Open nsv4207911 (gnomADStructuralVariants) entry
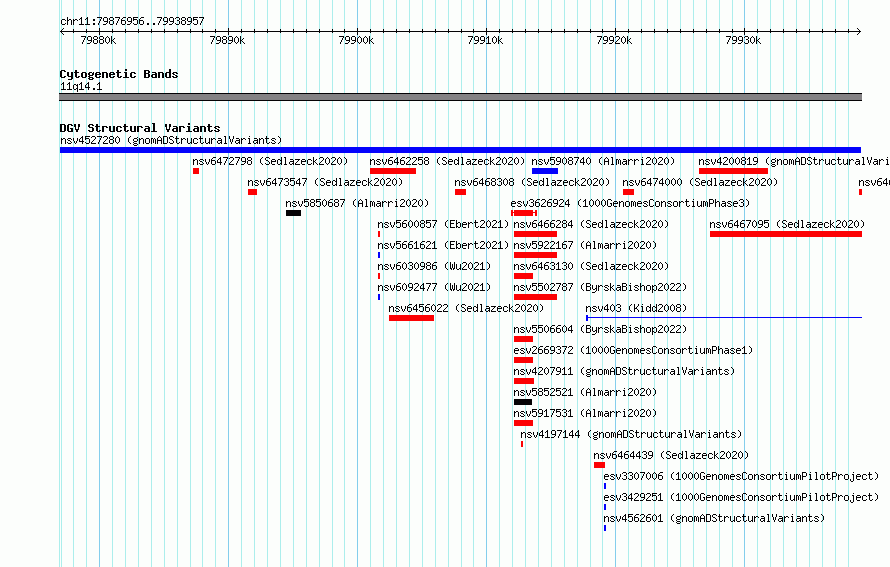This screenshot has height=567, width=890. click(624, 371)
